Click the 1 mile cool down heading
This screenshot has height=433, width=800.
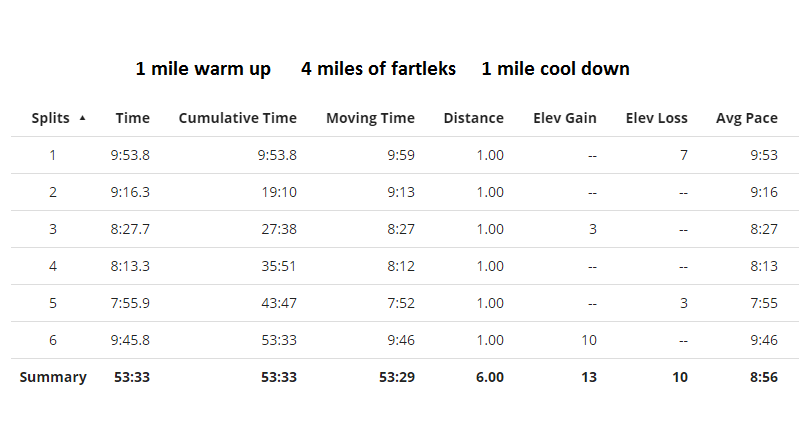(x=556, y=69)
